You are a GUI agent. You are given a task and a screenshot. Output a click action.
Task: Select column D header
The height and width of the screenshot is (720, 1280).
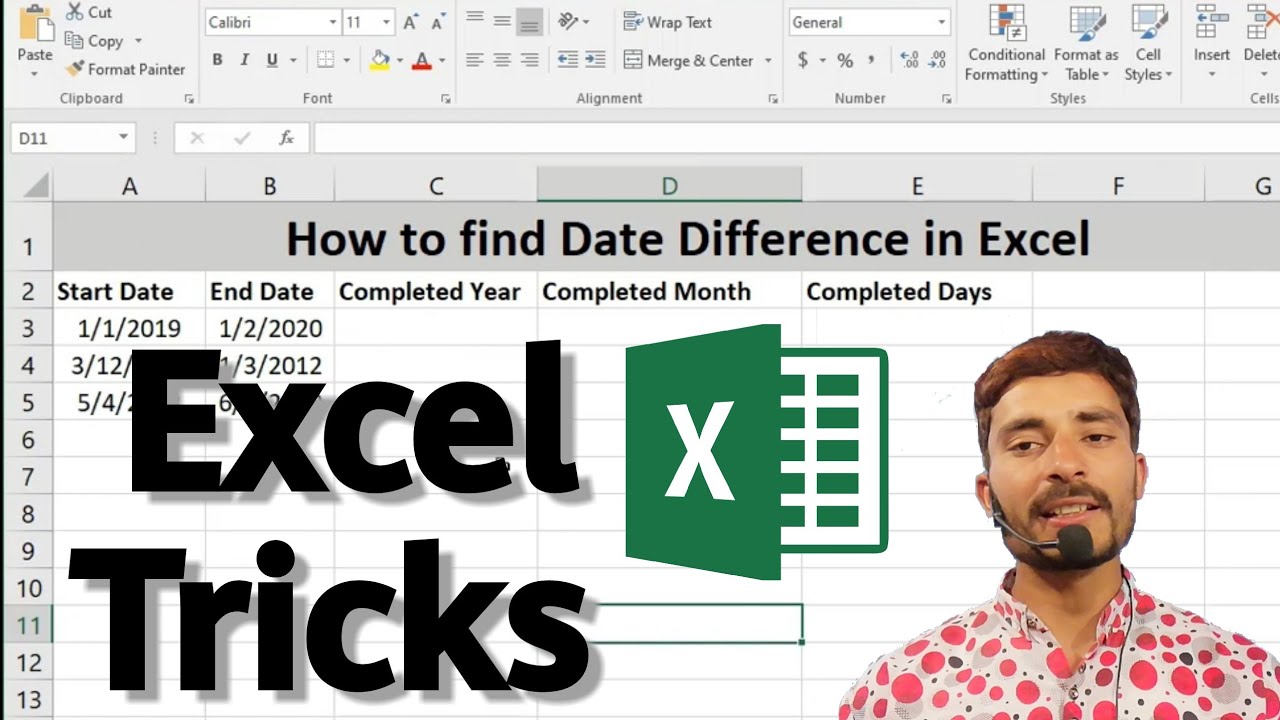tap(669, 185)
